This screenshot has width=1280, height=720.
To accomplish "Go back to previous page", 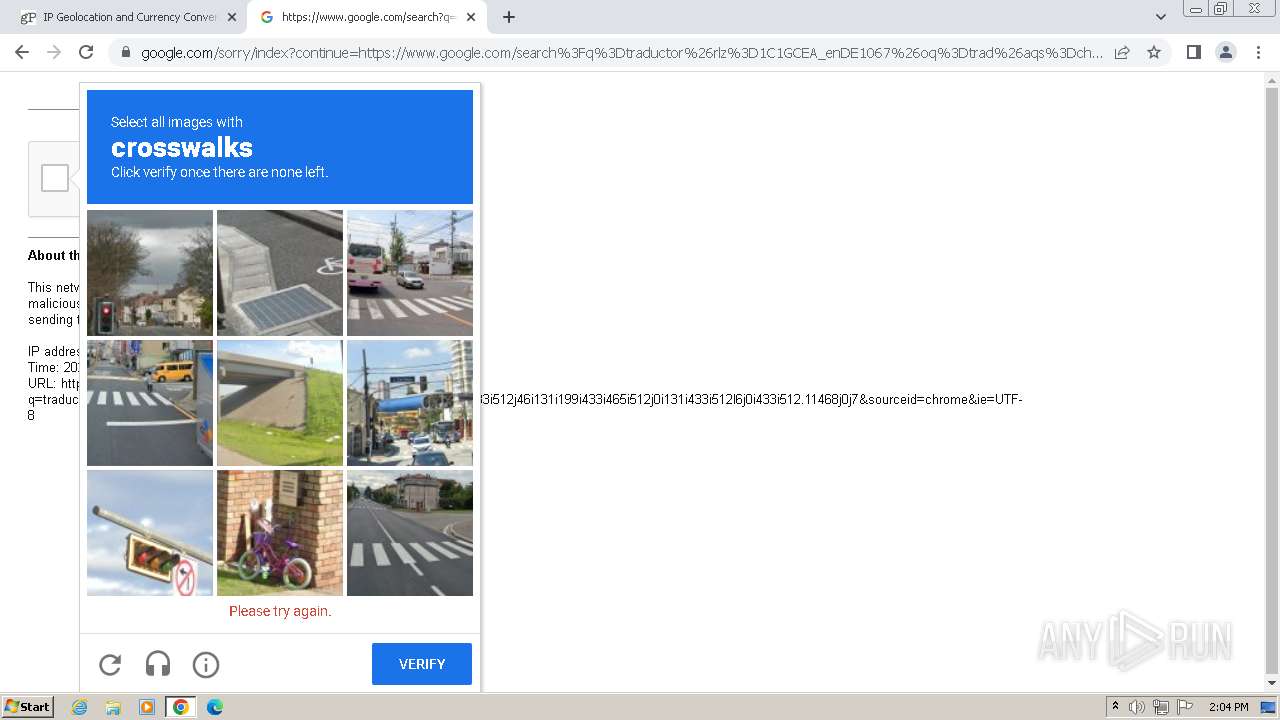I will pos(22,52).
